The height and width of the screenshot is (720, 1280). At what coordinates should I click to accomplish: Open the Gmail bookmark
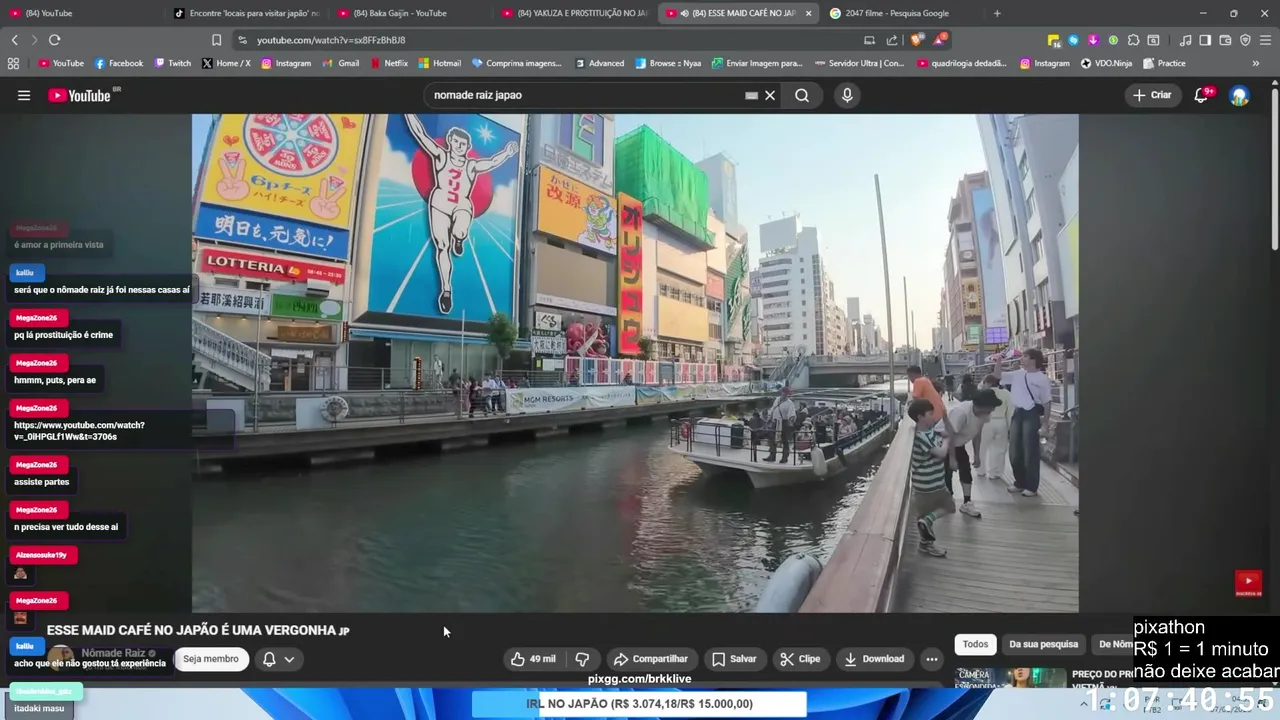[341, 63]
